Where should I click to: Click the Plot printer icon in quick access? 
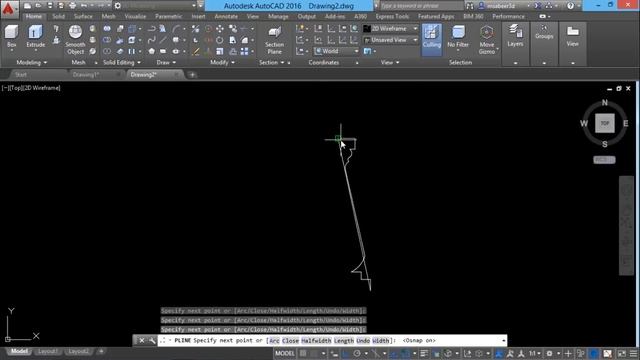pyautogui.click(x=72, y=6)
